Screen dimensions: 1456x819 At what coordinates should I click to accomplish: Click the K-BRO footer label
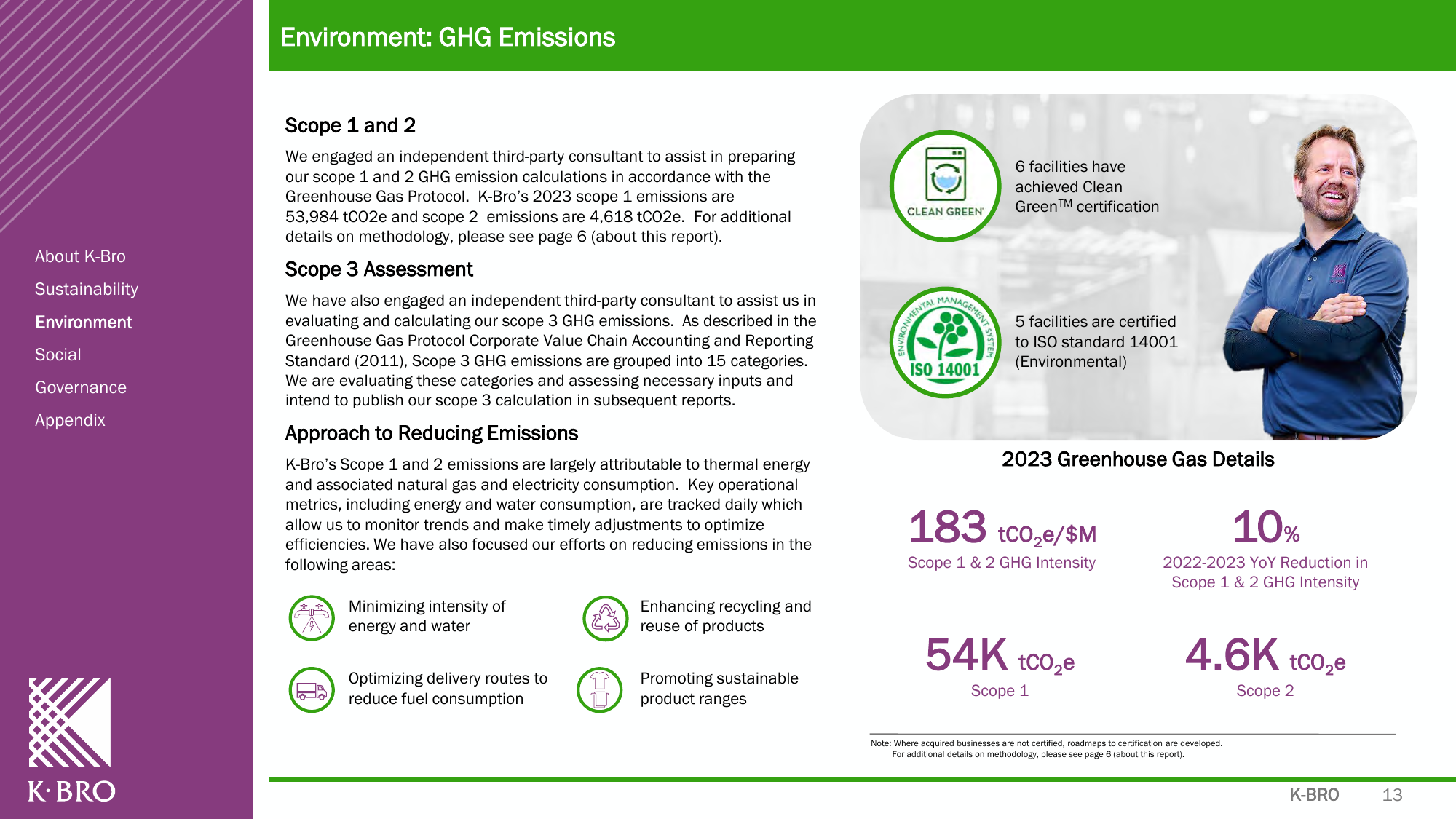pyautogui.click(x=1314, y=795)
